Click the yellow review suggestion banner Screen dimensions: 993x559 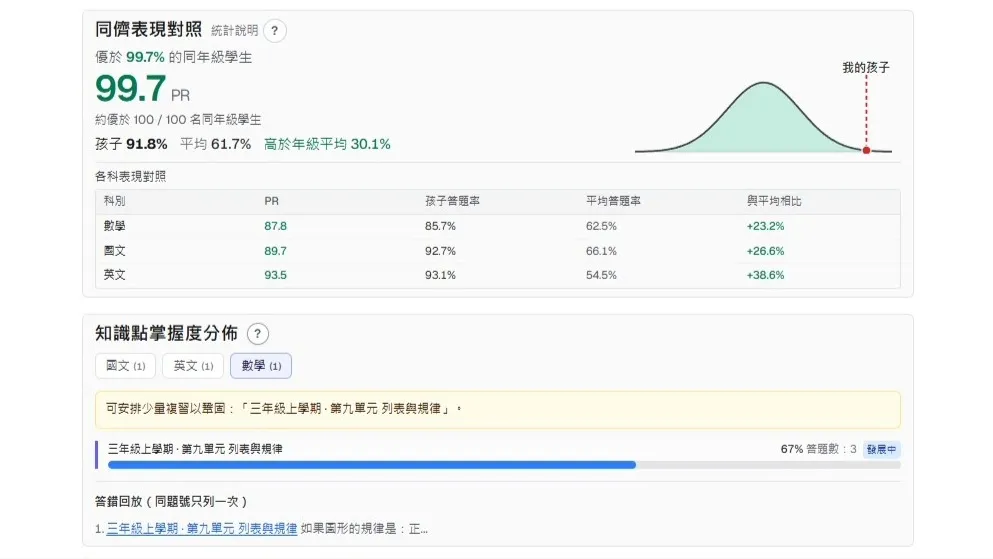point(498,410)
